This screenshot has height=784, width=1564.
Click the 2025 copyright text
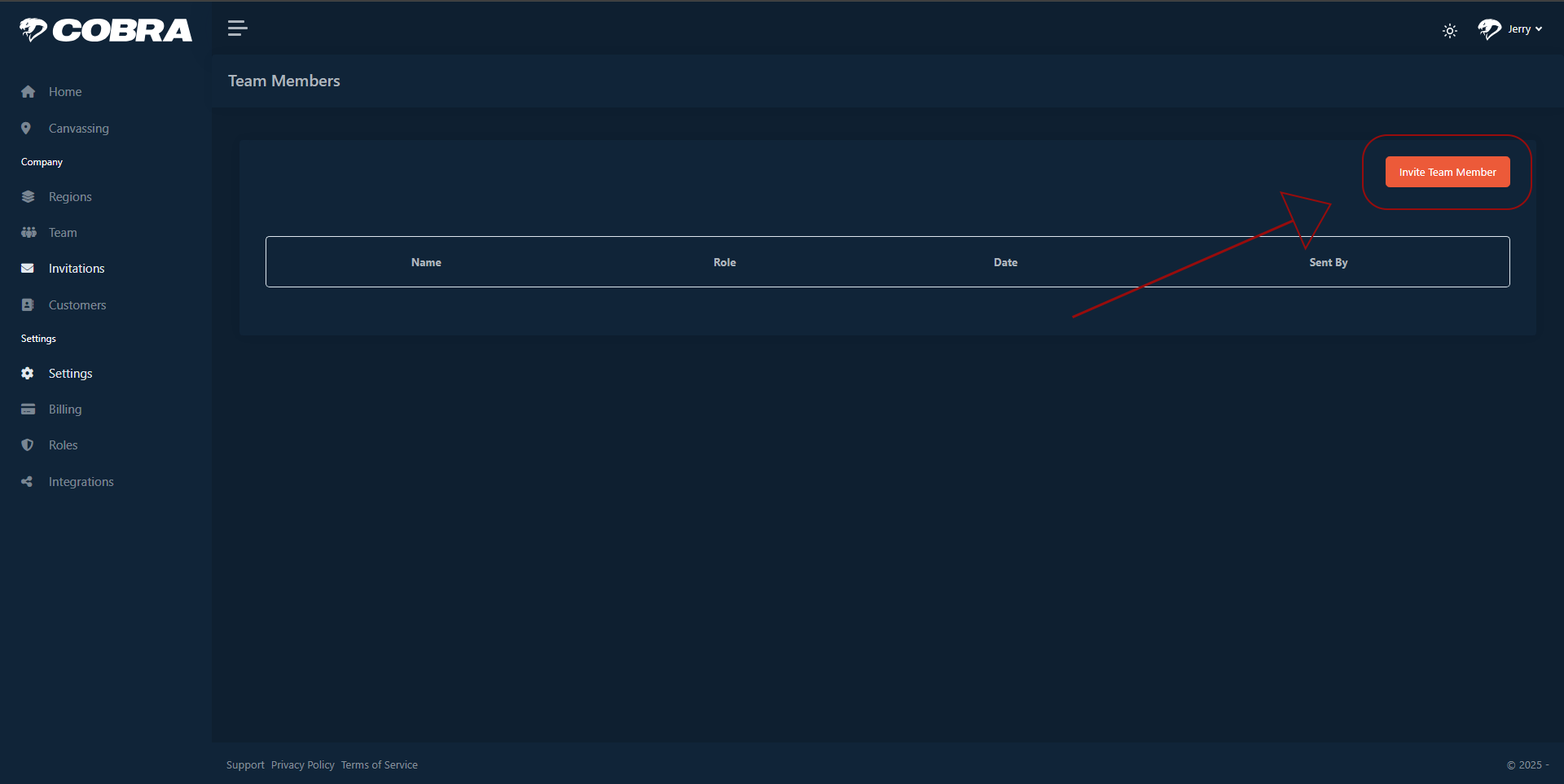(1527, 765)
